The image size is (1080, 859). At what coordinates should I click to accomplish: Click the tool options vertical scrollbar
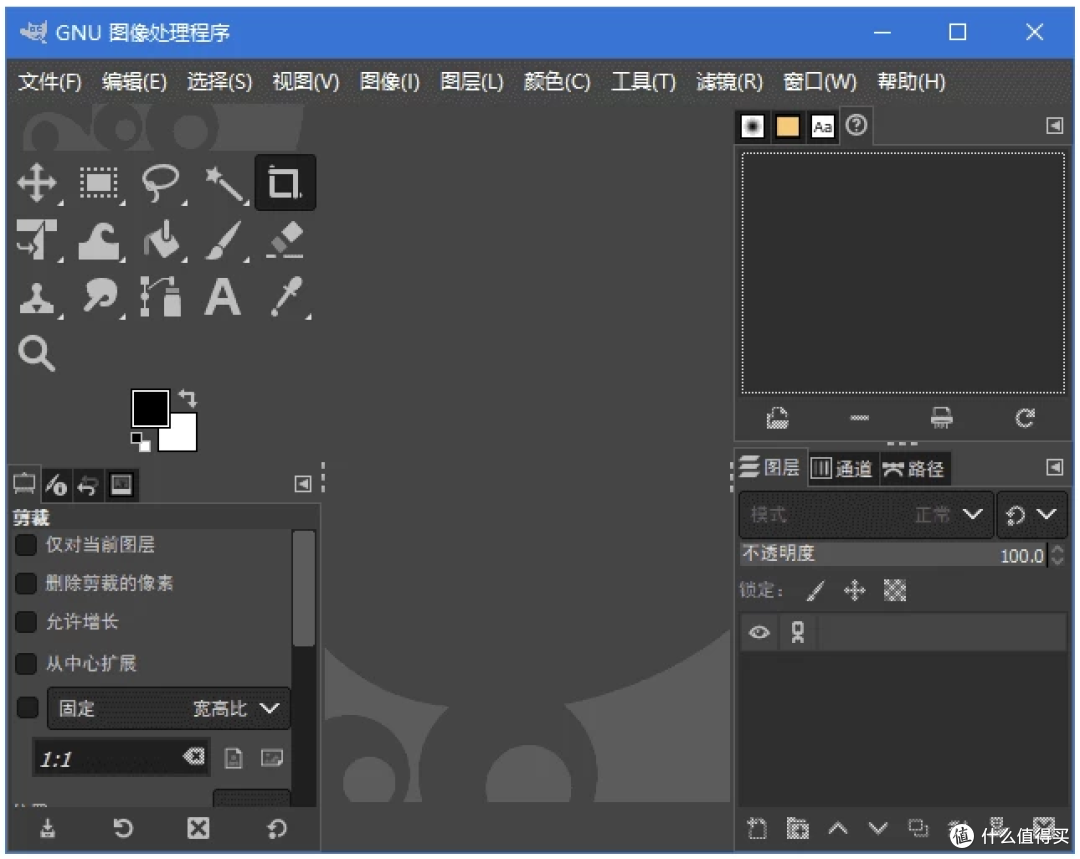[x=303, y=589]
